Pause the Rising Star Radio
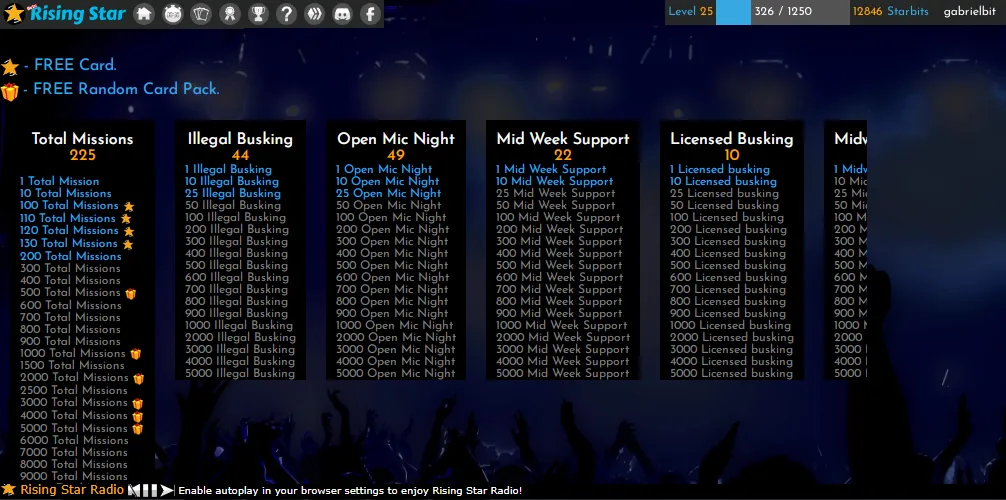The width and height of the screenshot is (1006, 500). tap(150, 490)
